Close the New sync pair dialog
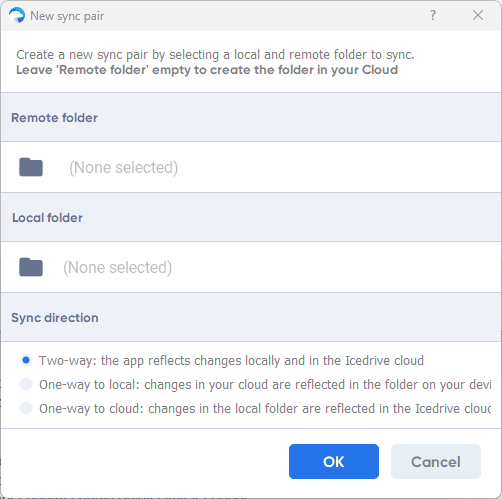 coord(478,15)
